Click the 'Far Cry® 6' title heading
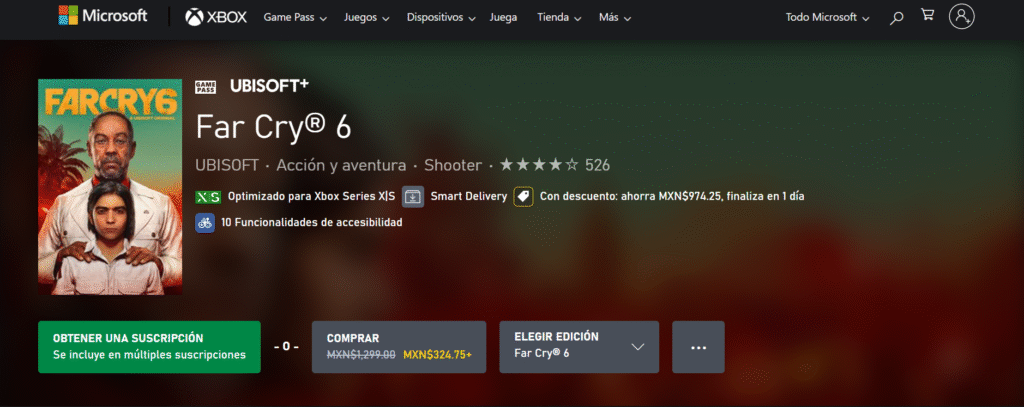 pos(274,128)
